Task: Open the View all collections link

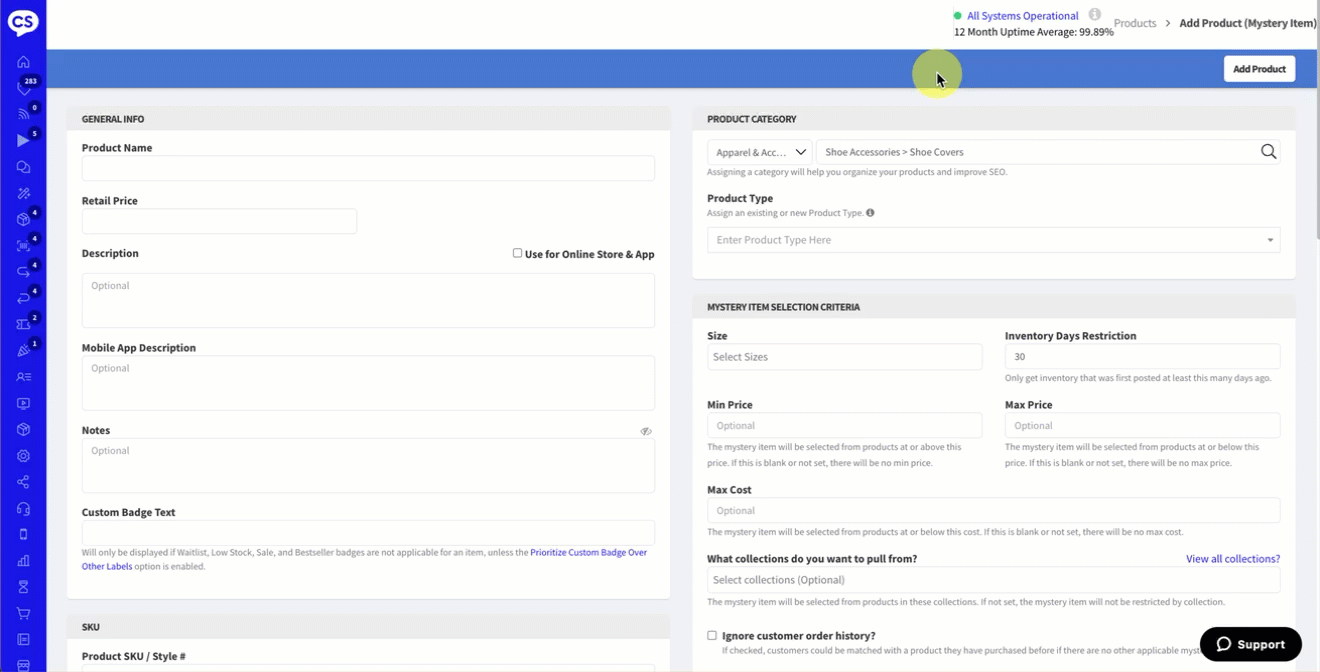Action: point(1232,559)
